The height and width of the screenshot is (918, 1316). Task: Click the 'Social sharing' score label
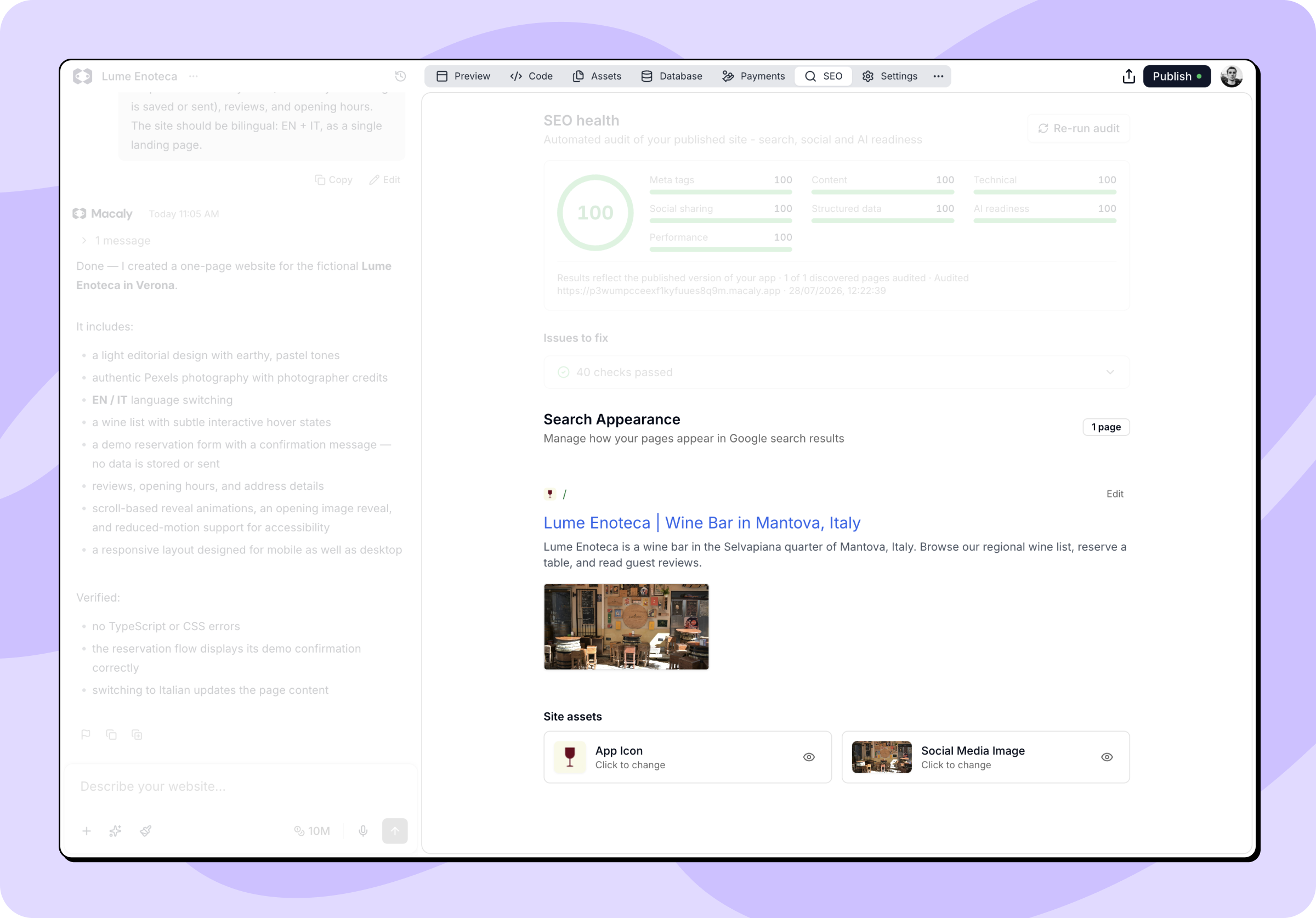click(x=681, y=209)
